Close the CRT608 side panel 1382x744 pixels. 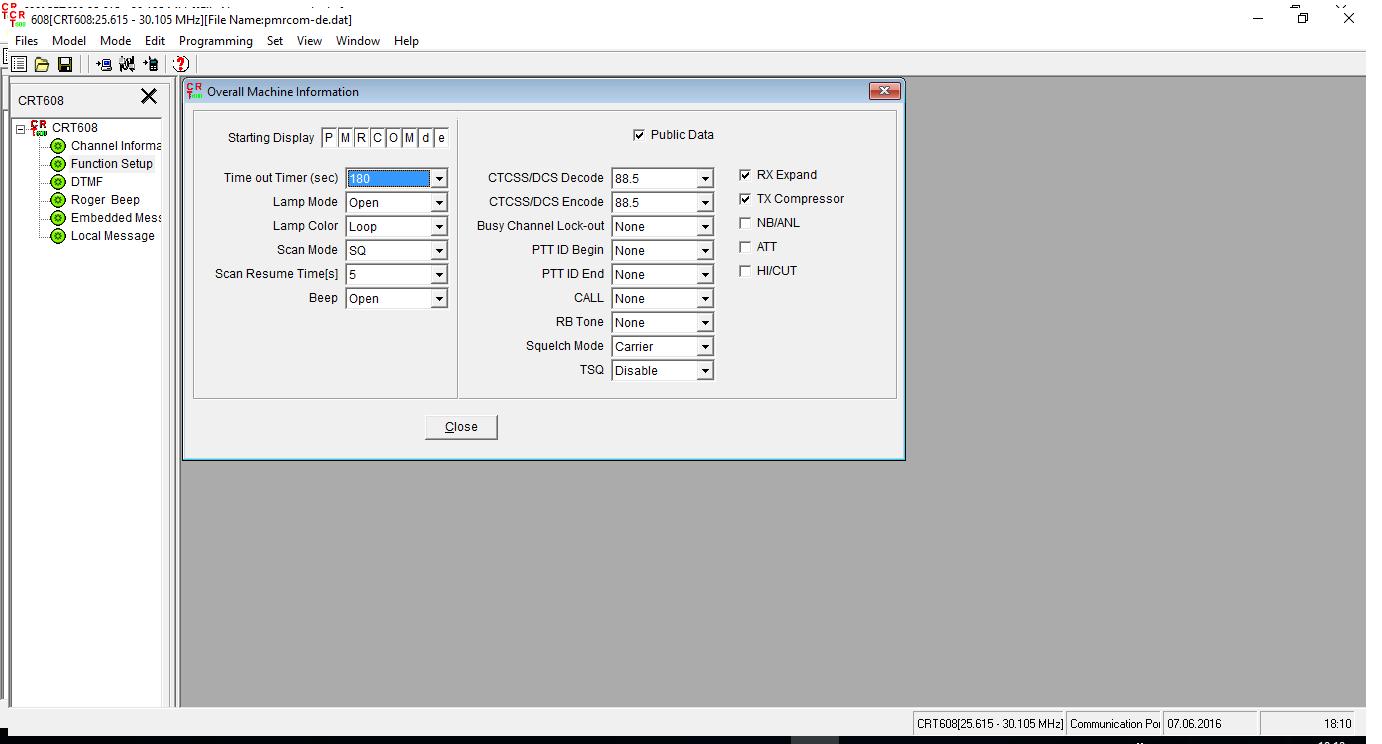tap(149, 96)
